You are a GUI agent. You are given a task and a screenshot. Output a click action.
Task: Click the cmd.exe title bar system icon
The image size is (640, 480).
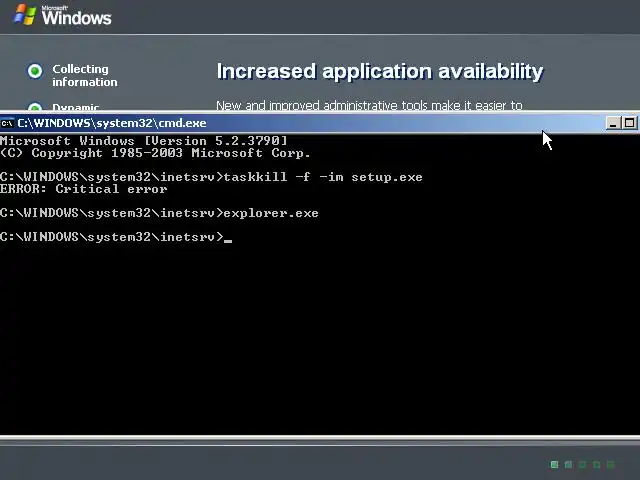click(7, 123)
